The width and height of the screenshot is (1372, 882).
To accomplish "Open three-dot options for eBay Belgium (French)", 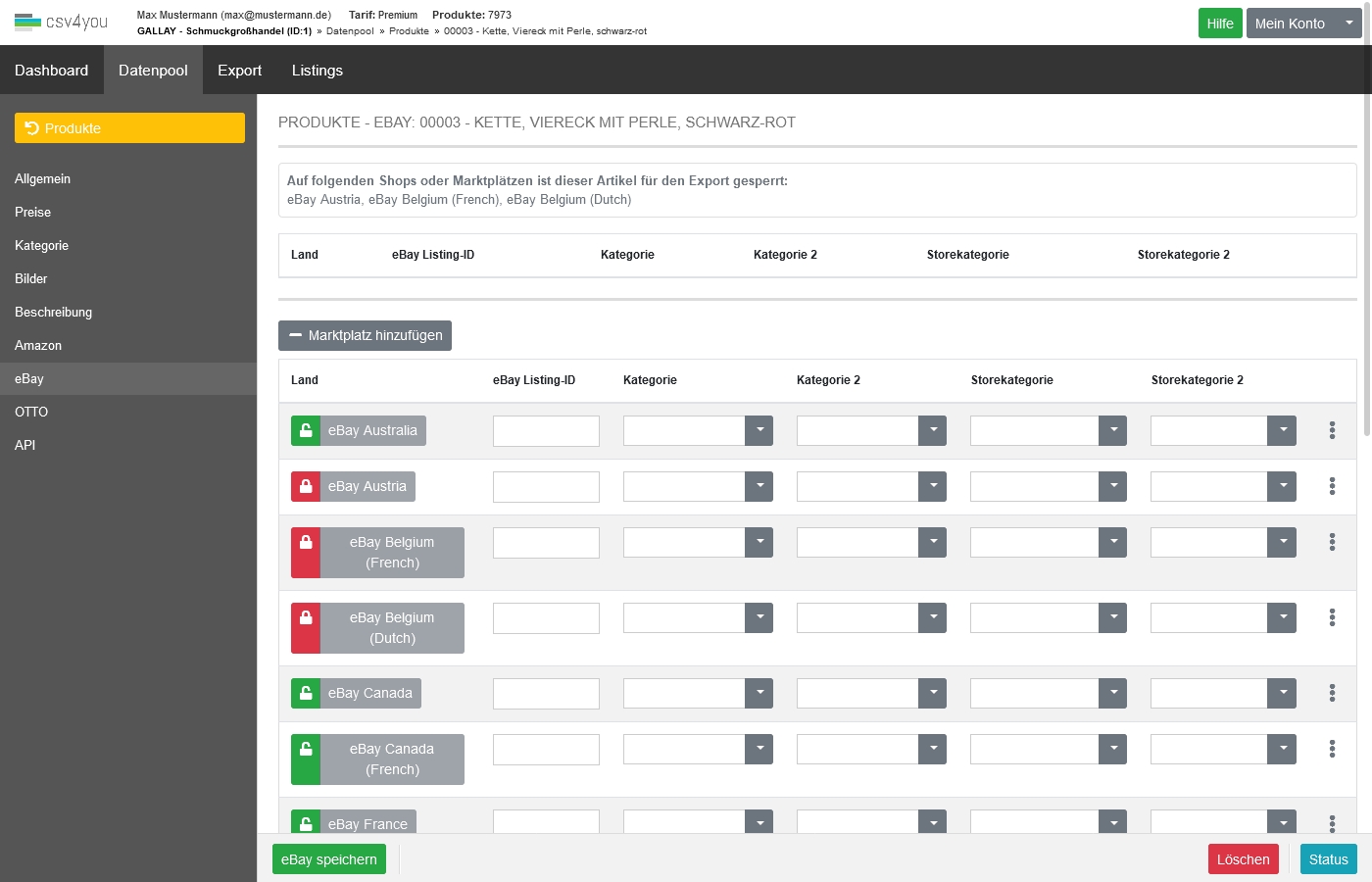I will [x=1332, y=542].
